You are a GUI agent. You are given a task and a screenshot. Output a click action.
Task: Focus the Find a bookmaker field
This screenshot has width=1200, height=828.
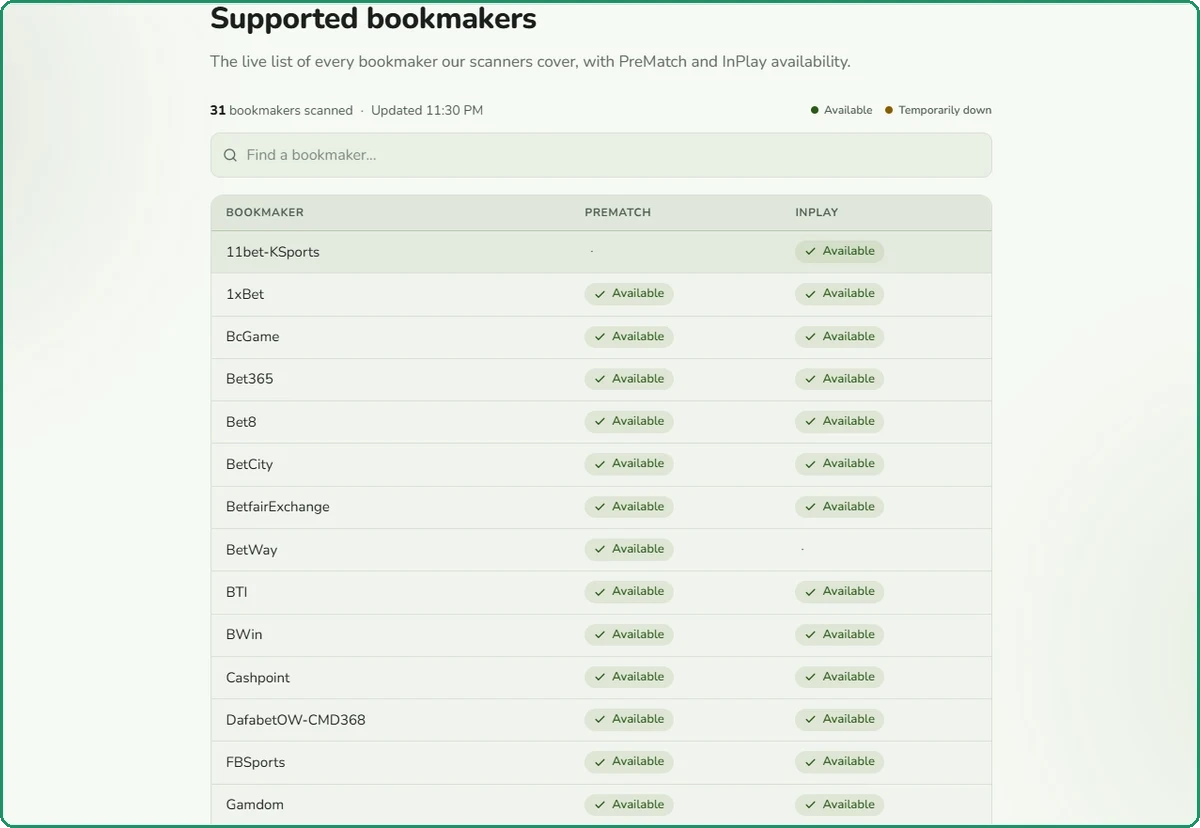point(601,155)
